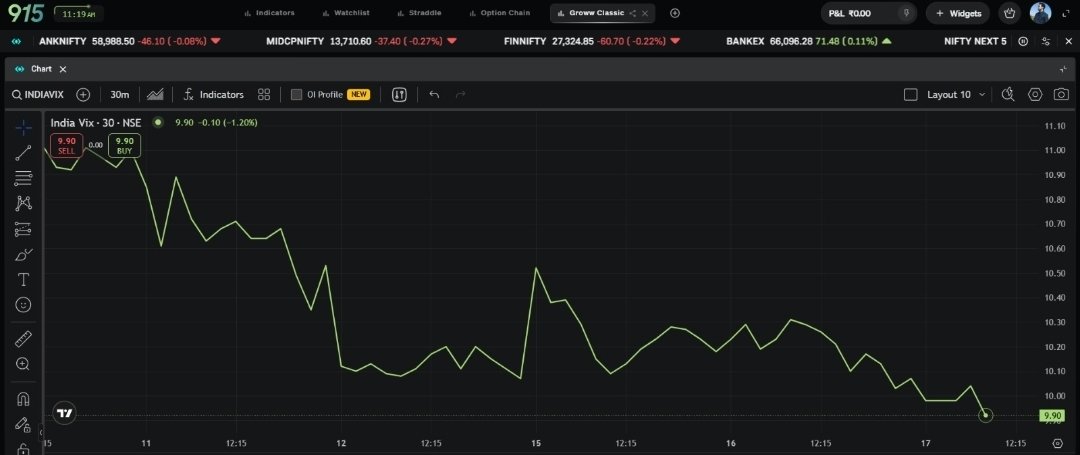
Task: Click the India Vix · 30 · NSE title
Action: click(x=96, y=123)
